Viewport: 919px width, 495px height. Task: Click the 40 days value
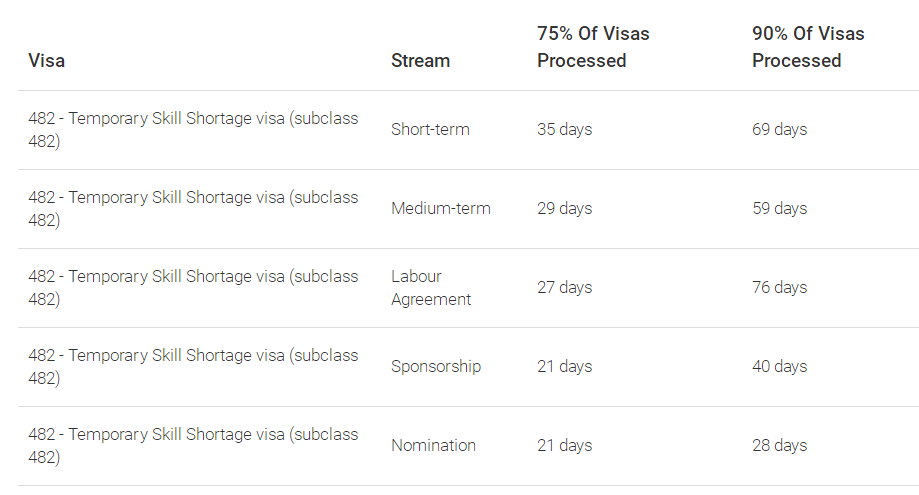[x=780, y=367]
